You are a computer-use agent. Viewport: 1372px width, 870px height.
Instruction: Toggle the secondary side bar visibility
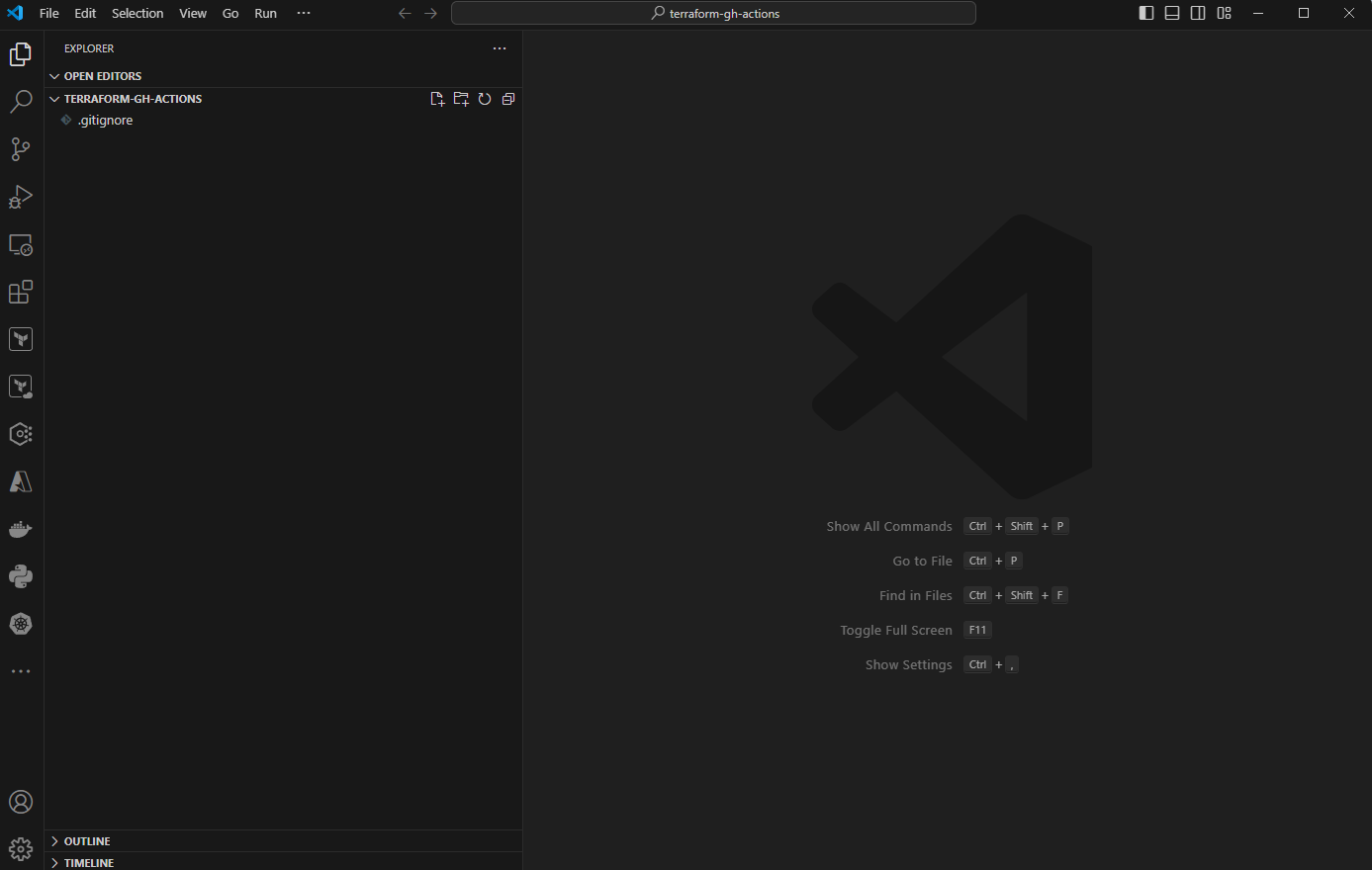(x=1198, y=13)
